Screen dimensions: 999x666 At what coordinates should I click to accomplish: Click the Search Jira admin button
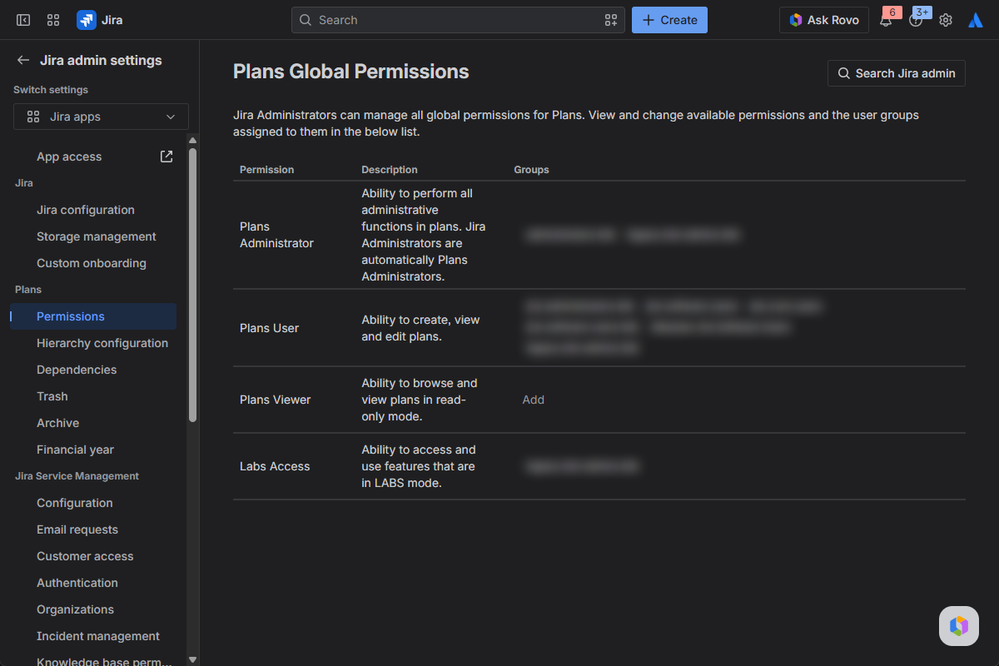pyautogui.click(x=896, y=73)
